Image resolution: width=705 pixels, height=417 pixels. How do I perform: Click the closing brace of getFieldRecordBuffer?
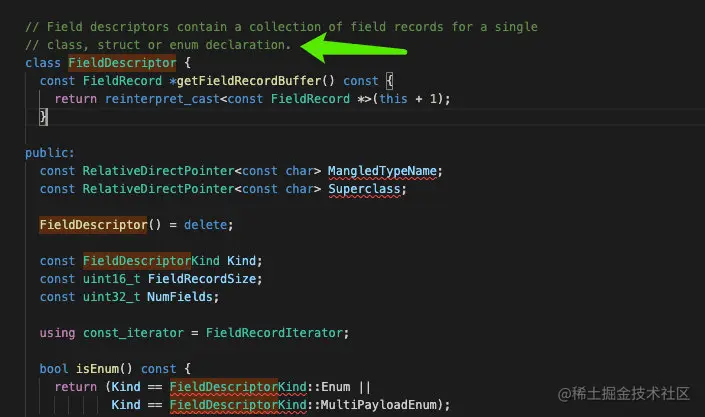(43, 117)
